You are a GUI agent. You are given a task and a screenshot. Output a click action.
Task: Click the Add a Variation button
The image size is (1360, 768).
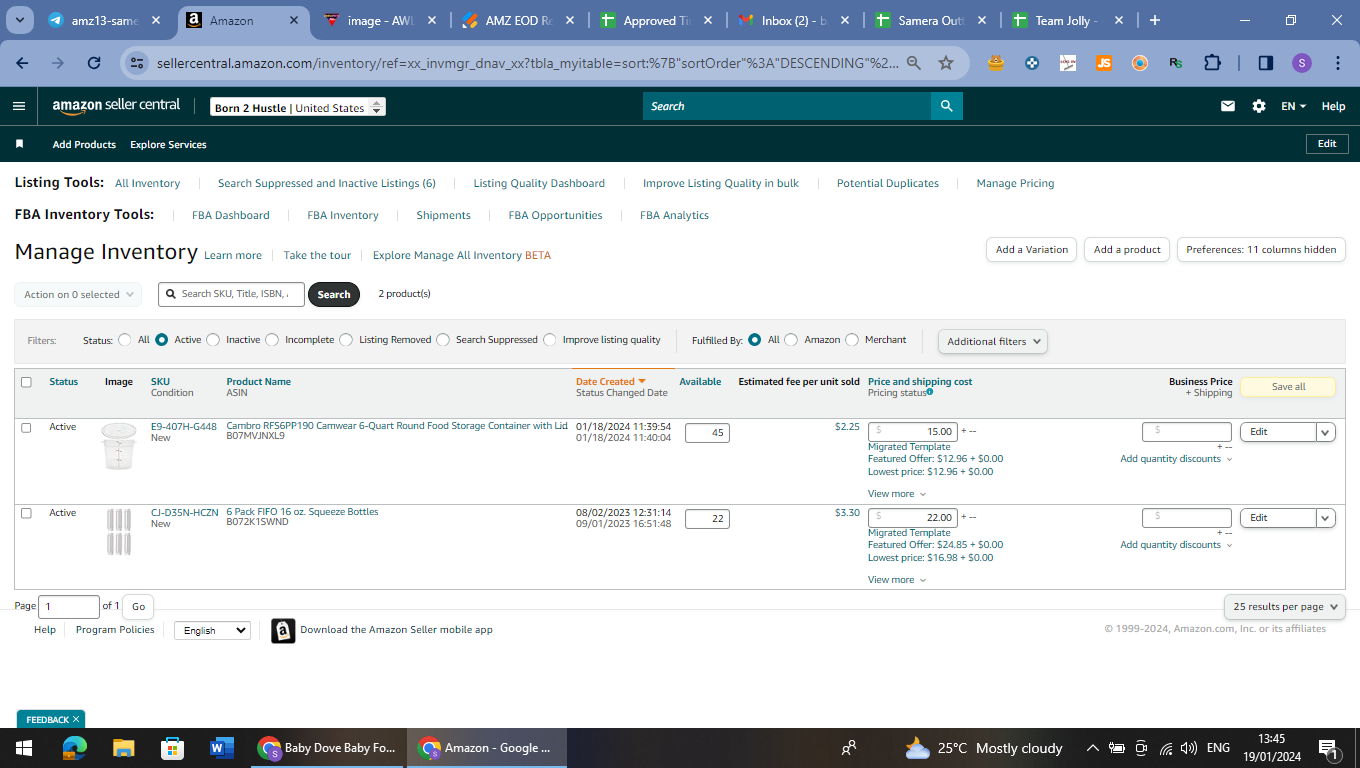tap(1032, 250)
